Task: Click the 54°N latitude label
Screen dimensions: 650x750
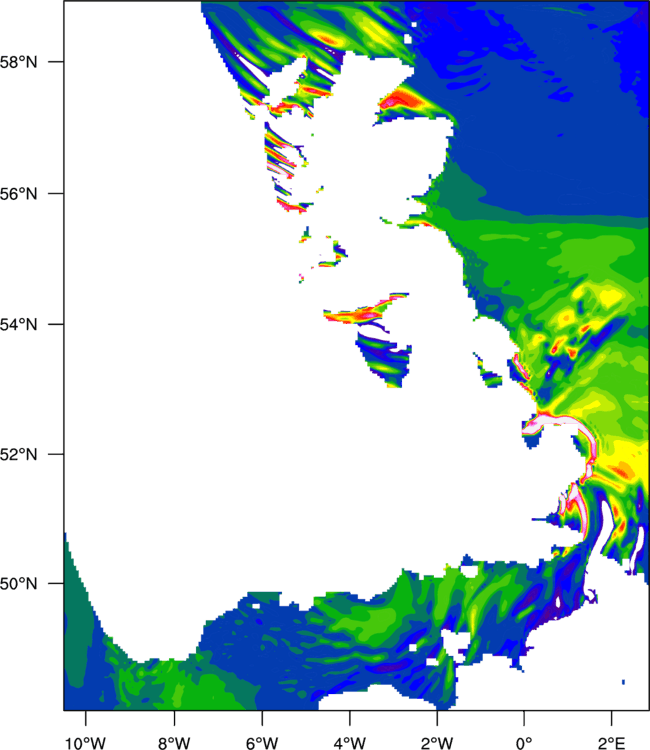Action: click(18, 325)
